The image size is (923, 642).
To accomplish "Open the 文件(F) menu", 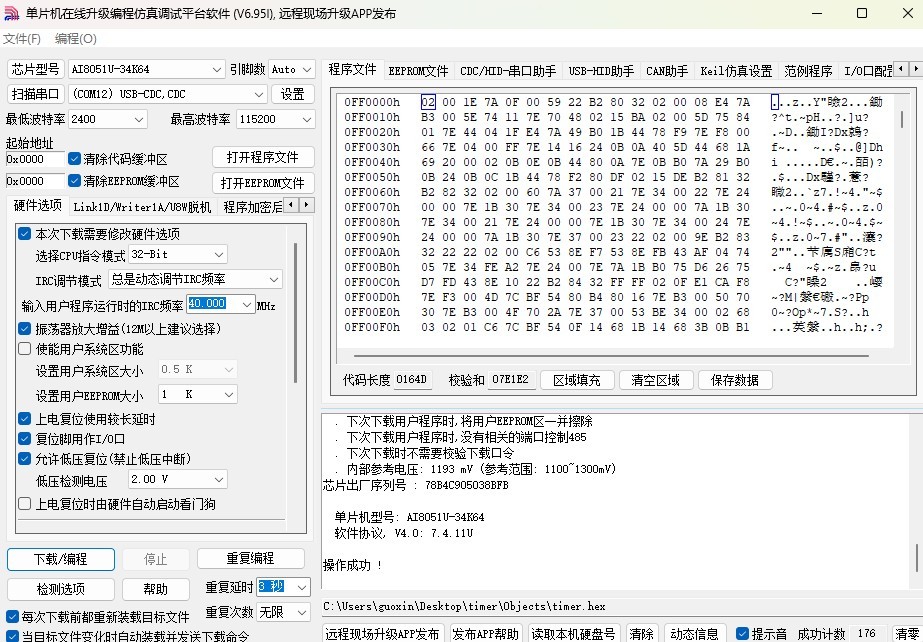I will click(x=22, y=39).
